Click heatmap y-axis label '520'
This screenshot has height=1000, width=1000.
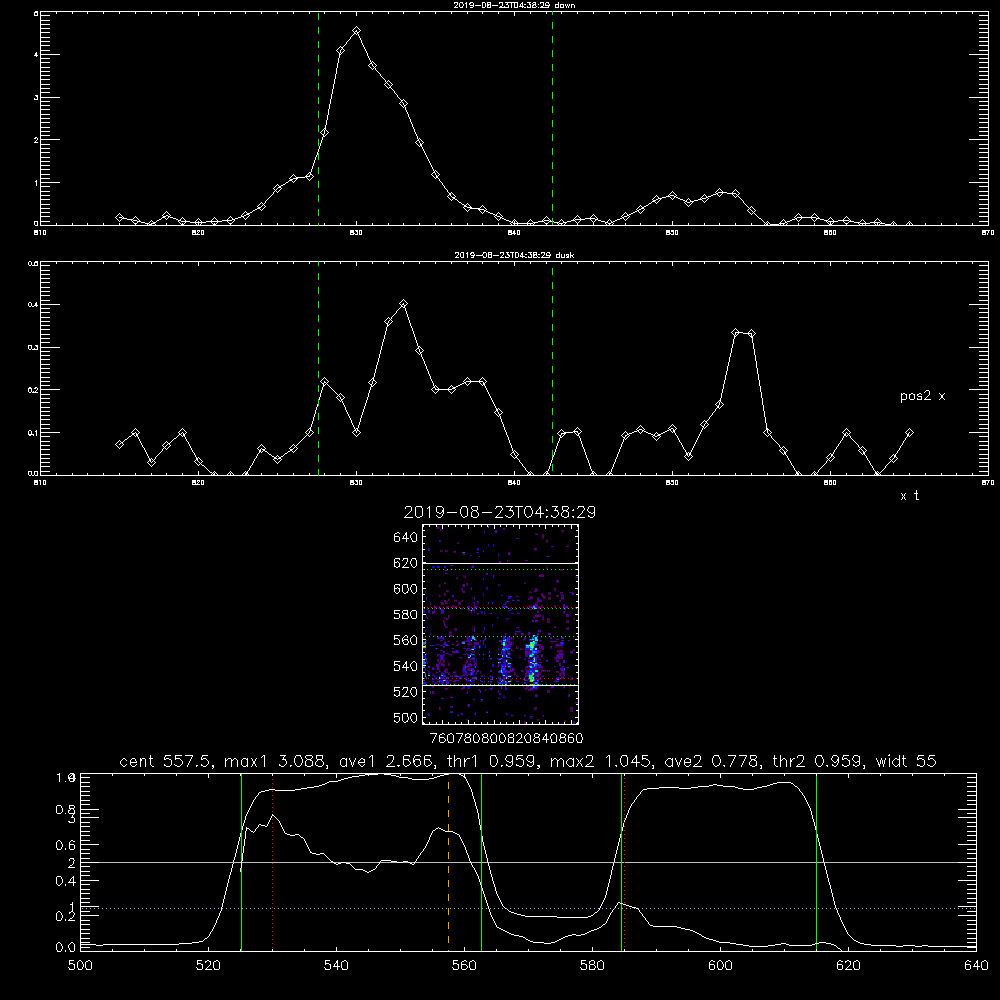[x=405, y=692]
